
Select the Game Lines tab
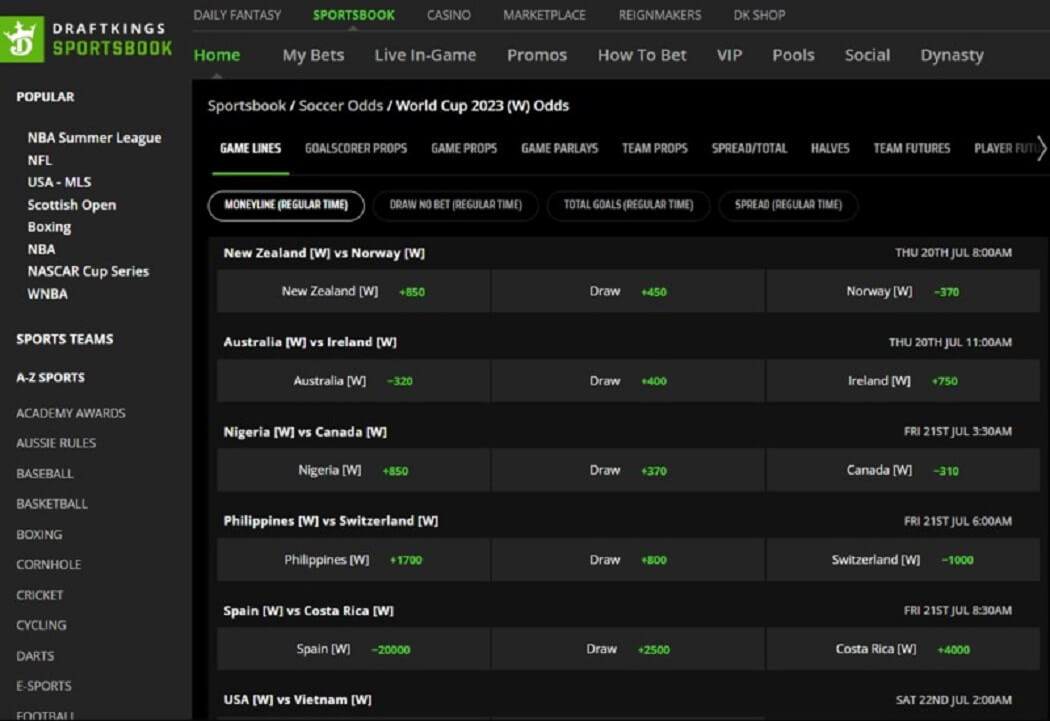250,149
